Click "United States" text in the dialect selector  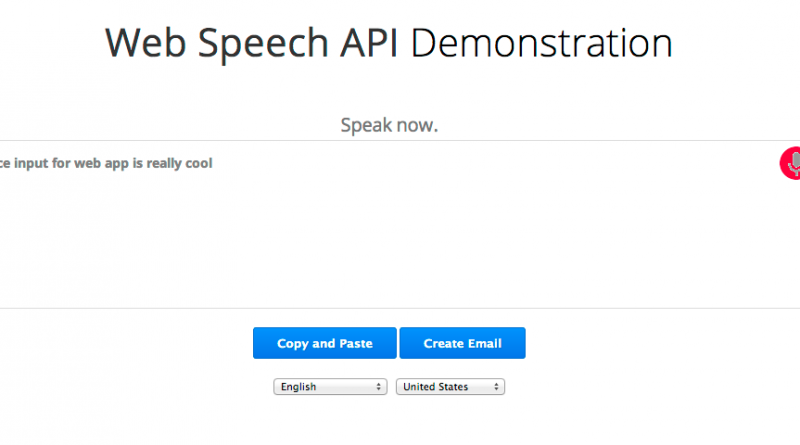[x=435, y=386]
